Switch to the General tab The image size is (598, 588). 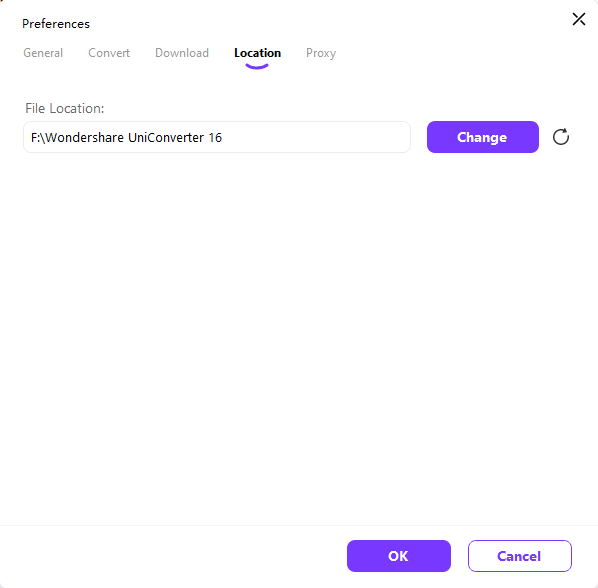click(x=43, y=53)
